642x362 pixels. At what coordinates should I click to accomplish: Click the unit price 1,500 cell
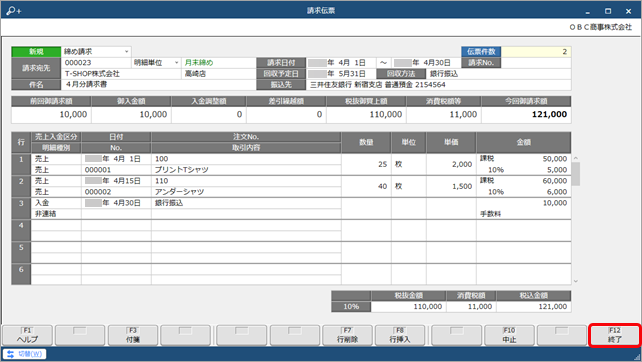pyautogui.click(x=451, y=186)
